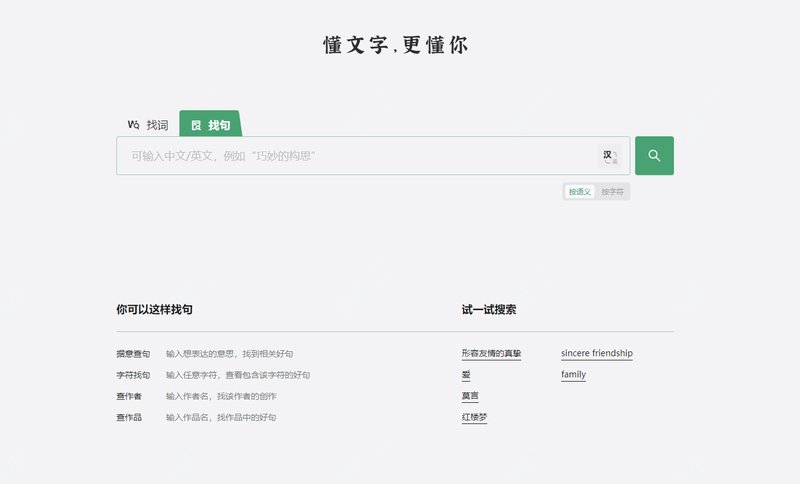Screen dimensions: 800x484
Task: Select the 找句 tab
Action: point(211,125)
